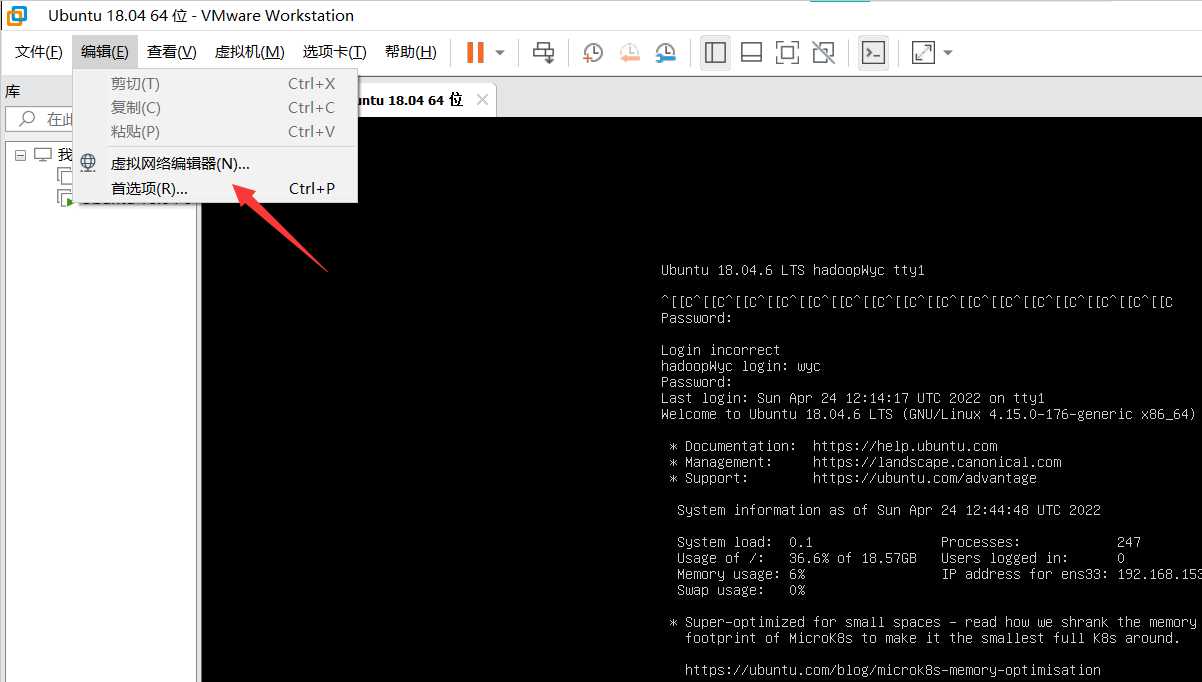1202x682 pixels.
Task: Click the "Users logged in: 0" entry
Action: pos(1033,558)
